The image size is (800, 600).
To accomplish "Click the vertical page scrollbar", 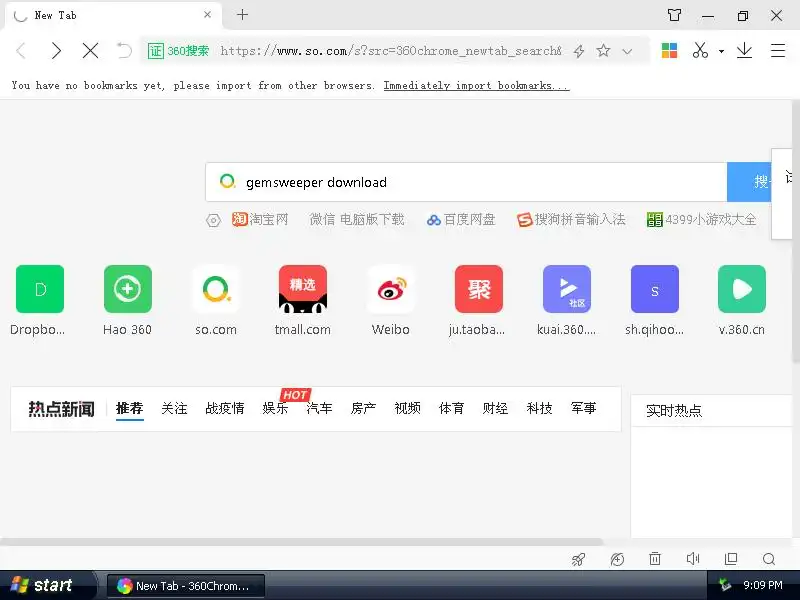I will point(796,231).
